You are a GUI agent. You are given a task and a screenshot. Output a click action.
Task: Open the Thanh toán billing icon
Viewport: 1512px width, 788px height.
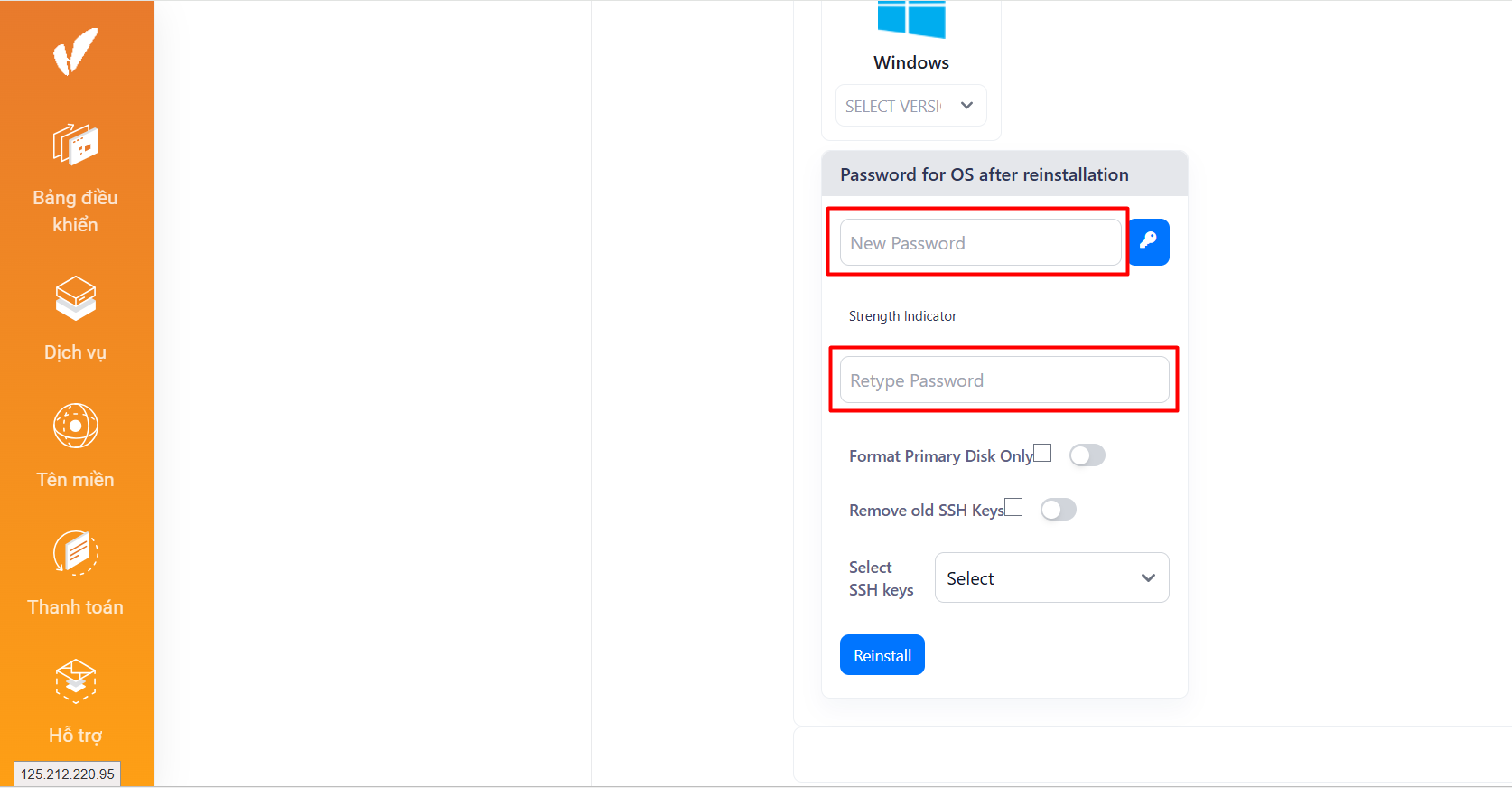pyautogui.click(x=75, y=553)
